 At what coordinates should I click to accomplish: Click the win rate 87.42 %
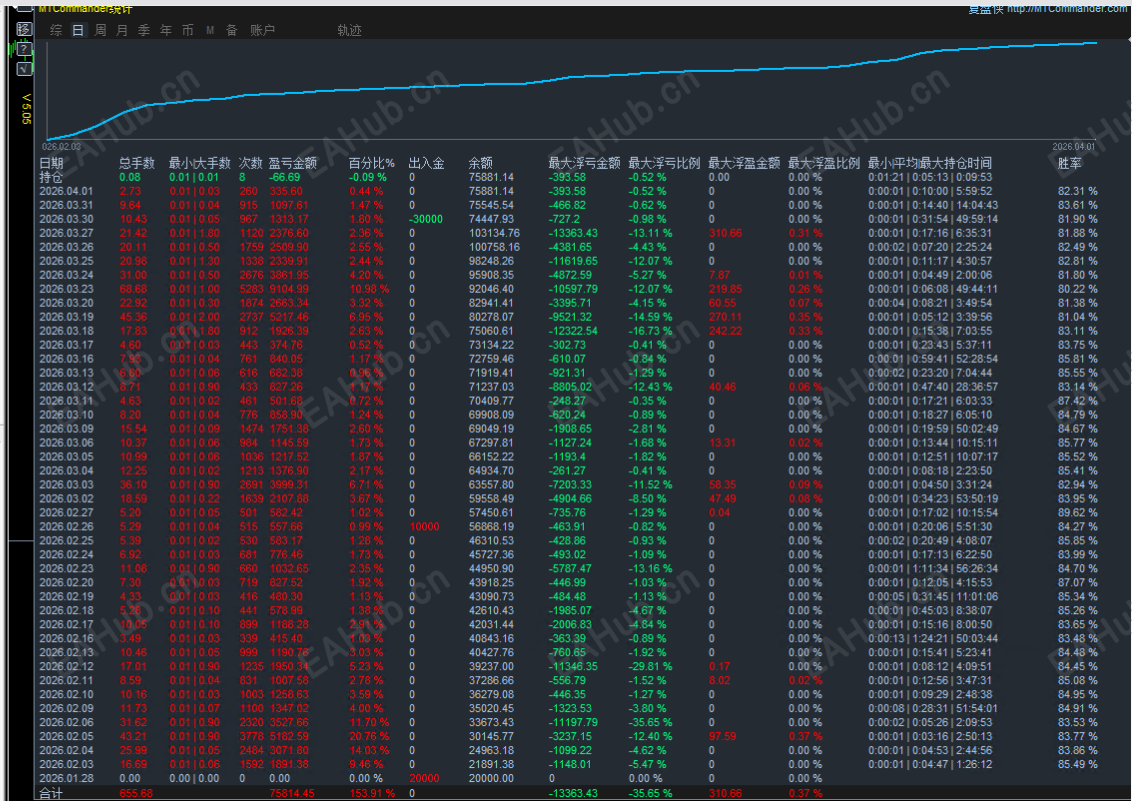[x=1077, y=401]
